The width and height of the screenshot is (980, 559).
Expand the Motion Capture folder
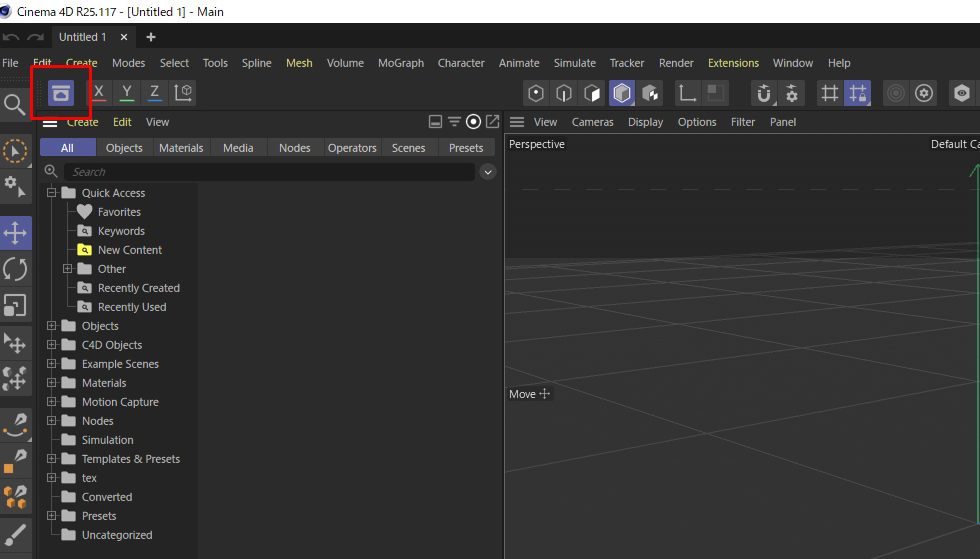point(52,401)
